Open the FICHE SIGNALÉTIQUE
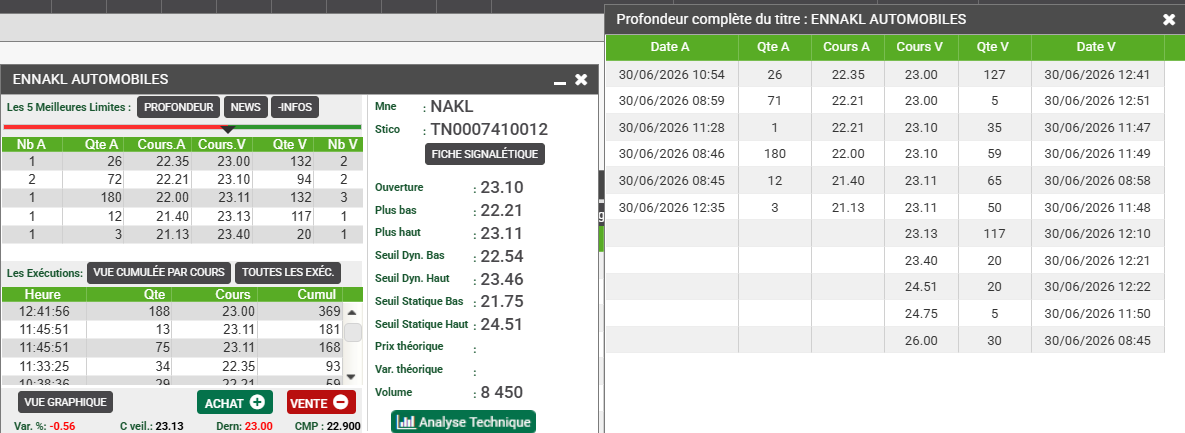The height and width of the screenshot is (433, 1185). 484,154
